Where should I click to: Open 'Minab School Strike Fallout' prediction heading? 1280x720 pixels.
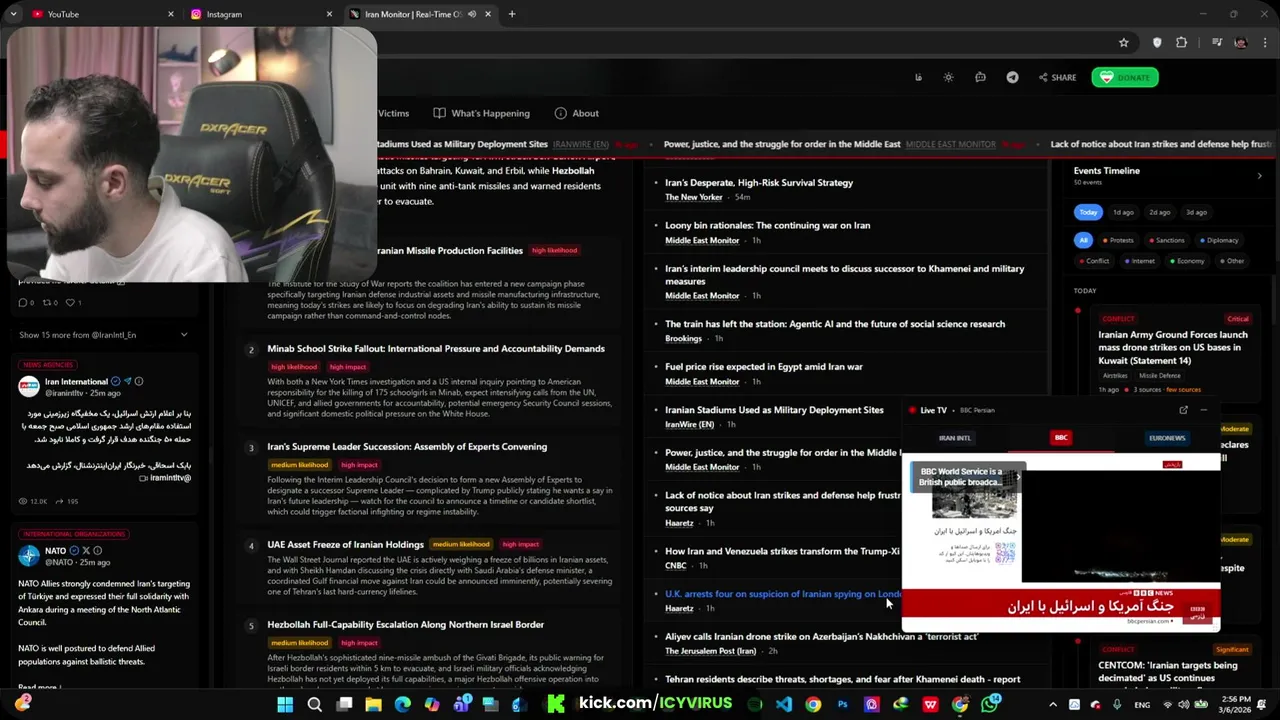435,349
